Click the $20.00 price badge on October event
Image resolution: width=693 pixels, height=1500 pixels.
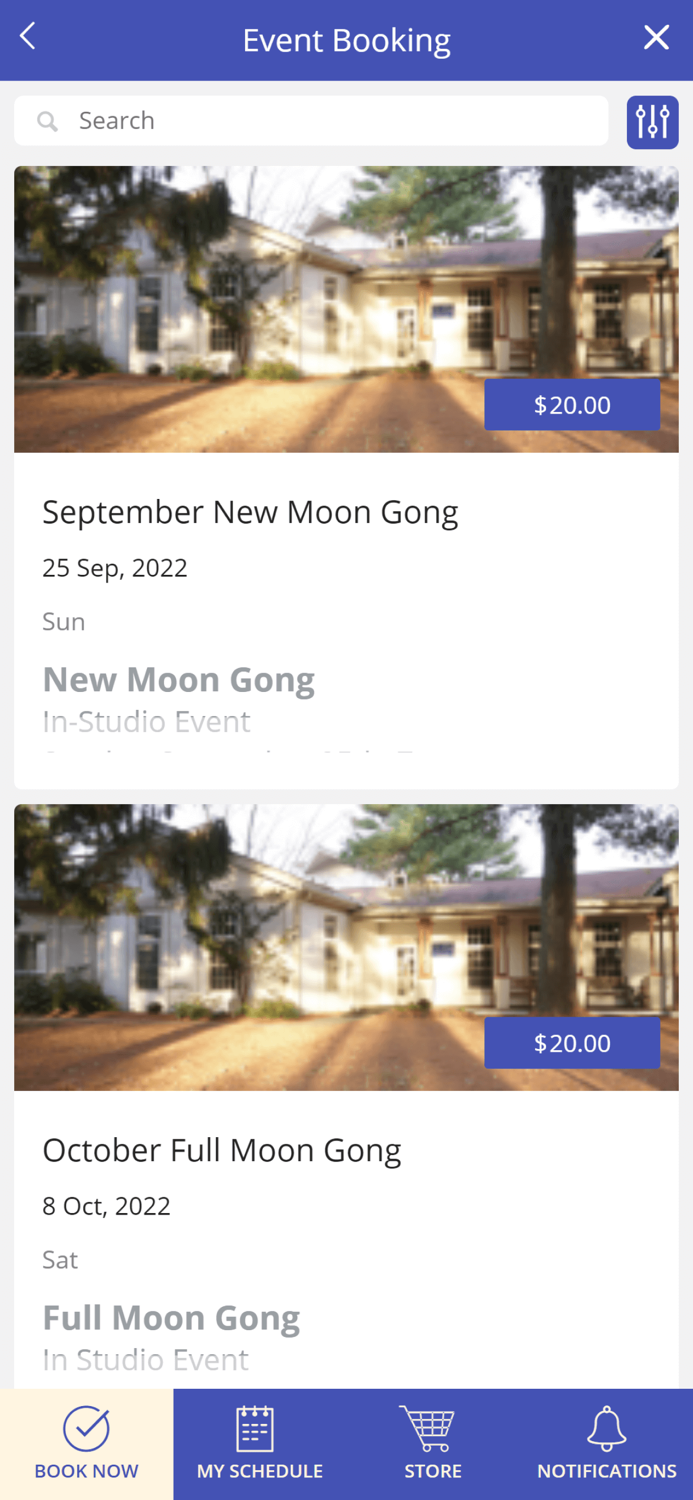[x=572, y=1043]
